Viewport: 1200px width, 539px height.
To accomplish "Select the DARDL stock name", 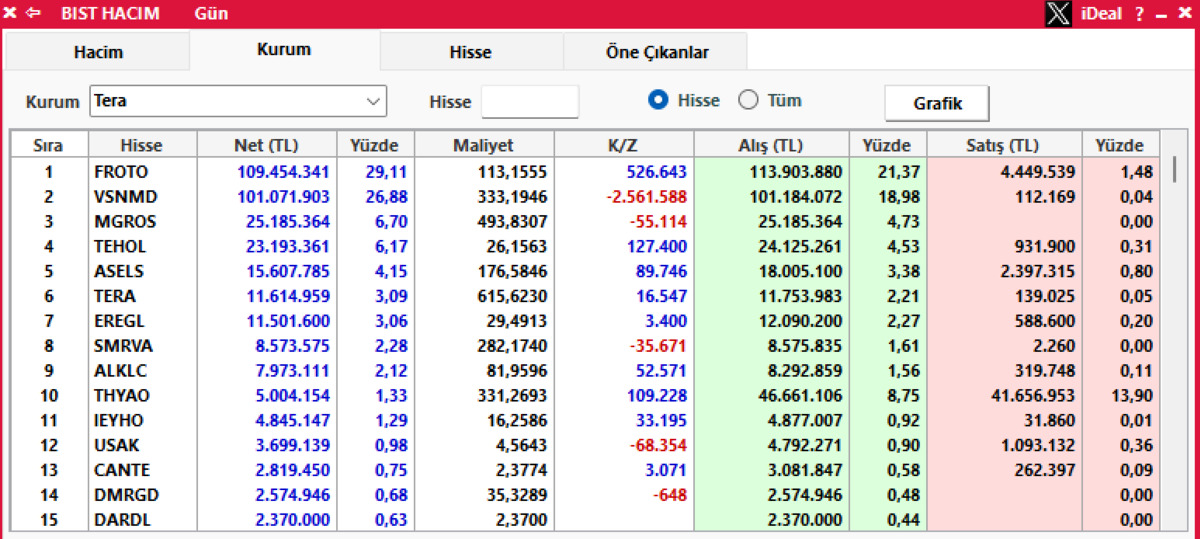I will 122,519.
